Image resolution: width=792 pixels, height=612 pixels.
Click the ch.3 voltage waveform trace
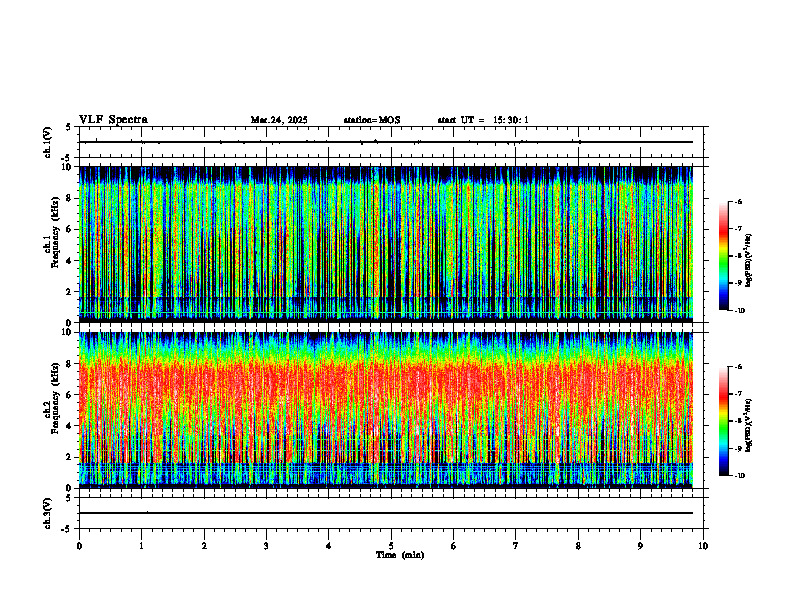386,513
